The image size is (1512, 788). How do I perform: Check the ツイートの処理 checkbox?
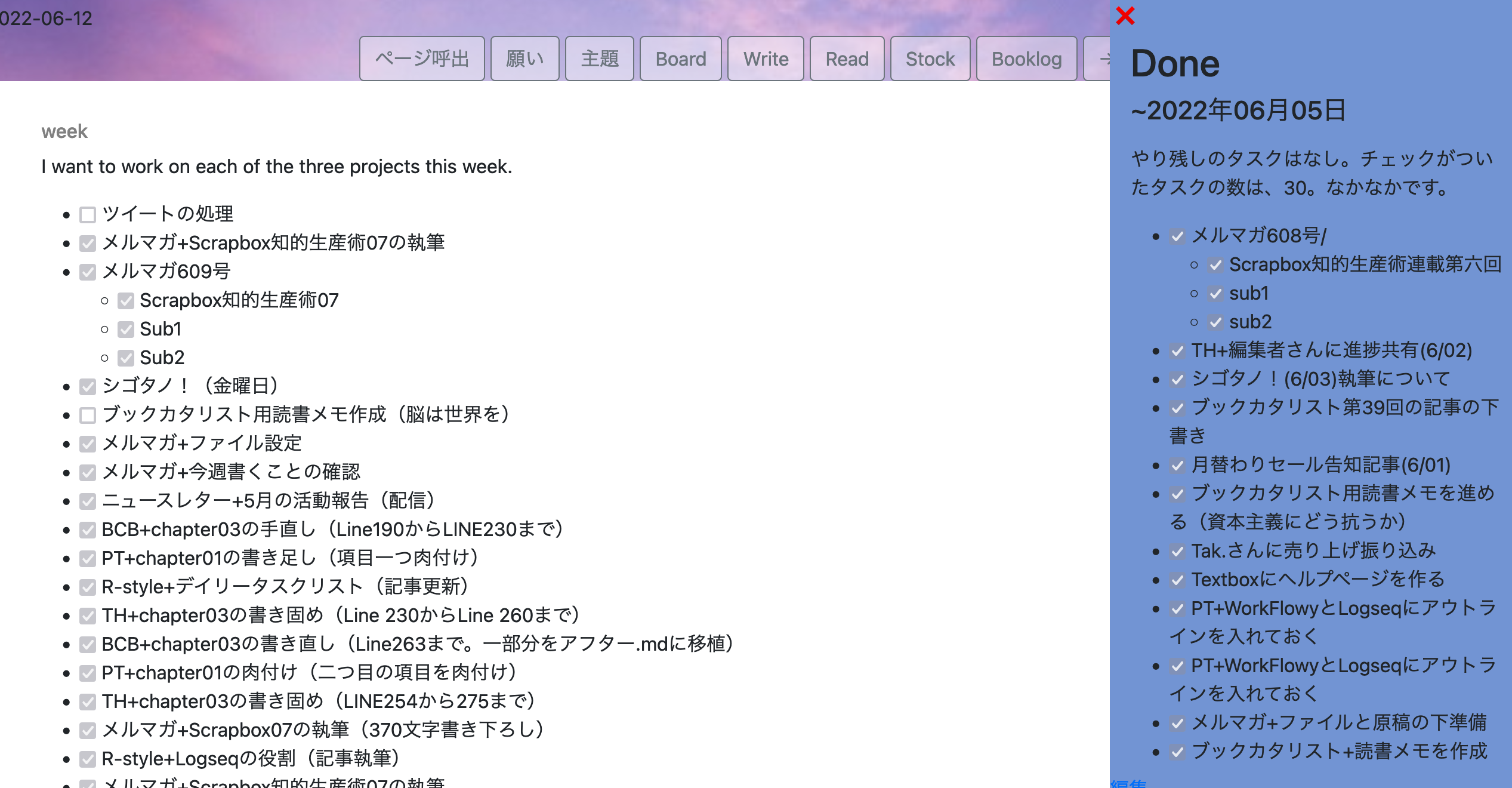[x=88, y=214]
